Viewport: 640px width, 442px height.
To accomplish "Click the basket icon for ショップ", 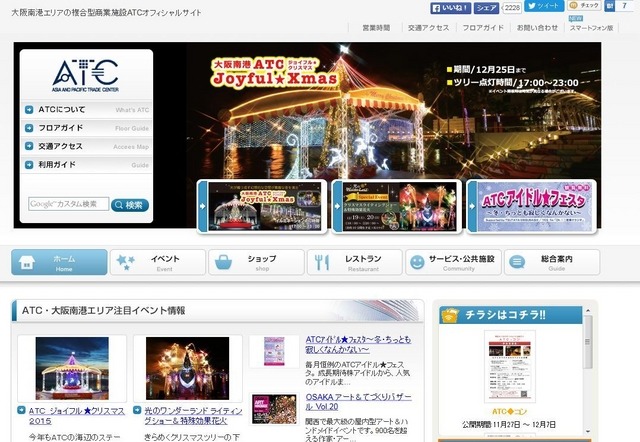I will 223,262.
